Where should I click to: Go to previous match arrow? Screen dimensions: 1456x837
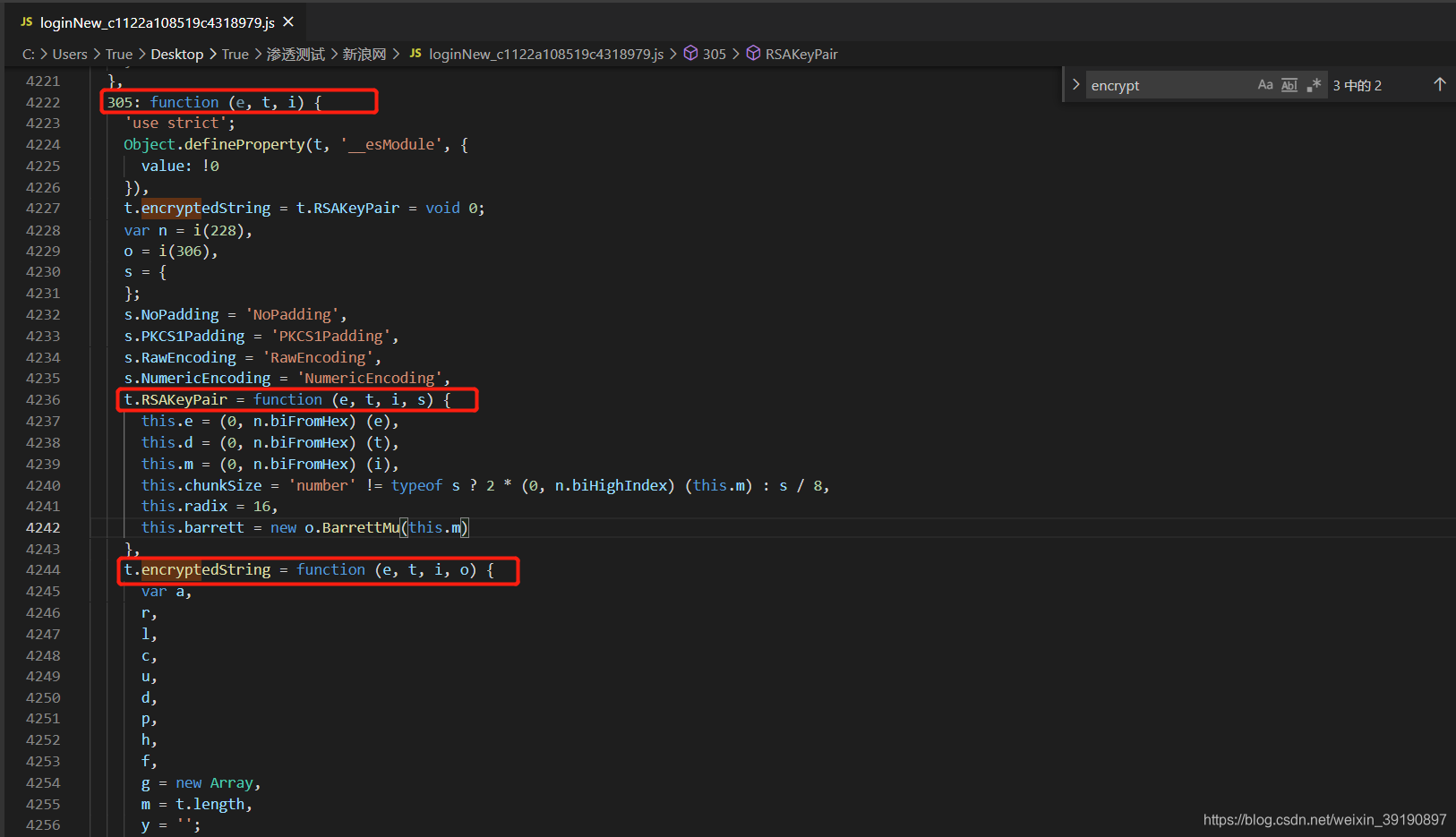coord(1440,84)
